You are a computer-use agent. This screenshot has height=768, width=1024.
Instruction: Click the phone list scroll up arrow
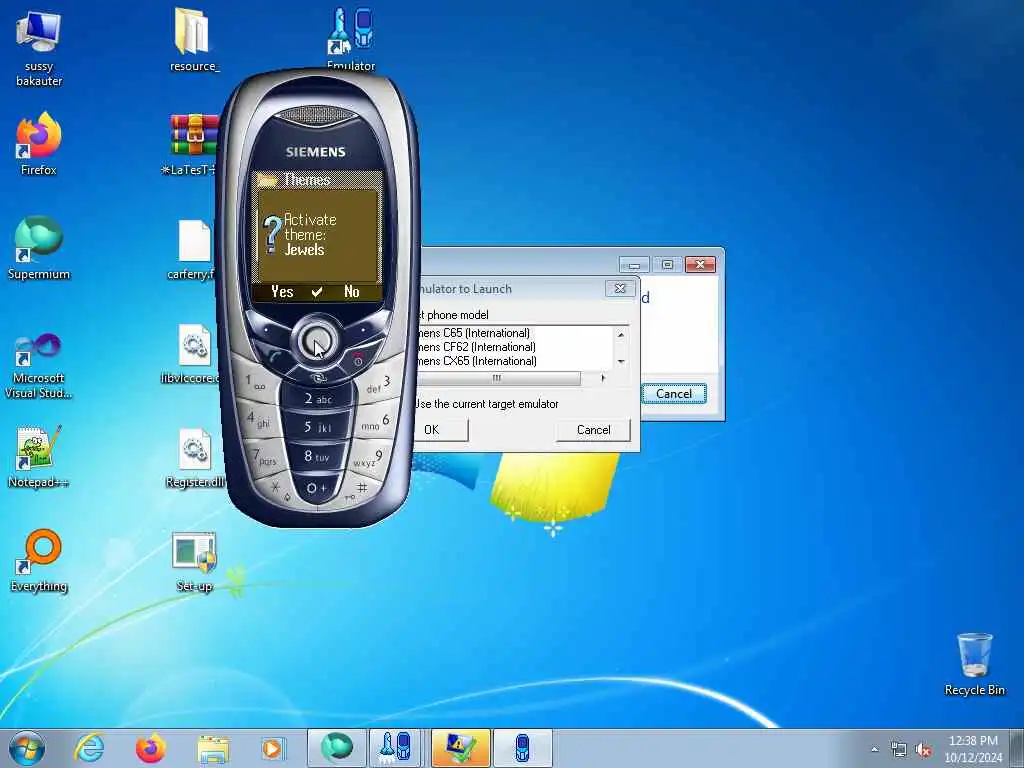[x=621, y=335]
